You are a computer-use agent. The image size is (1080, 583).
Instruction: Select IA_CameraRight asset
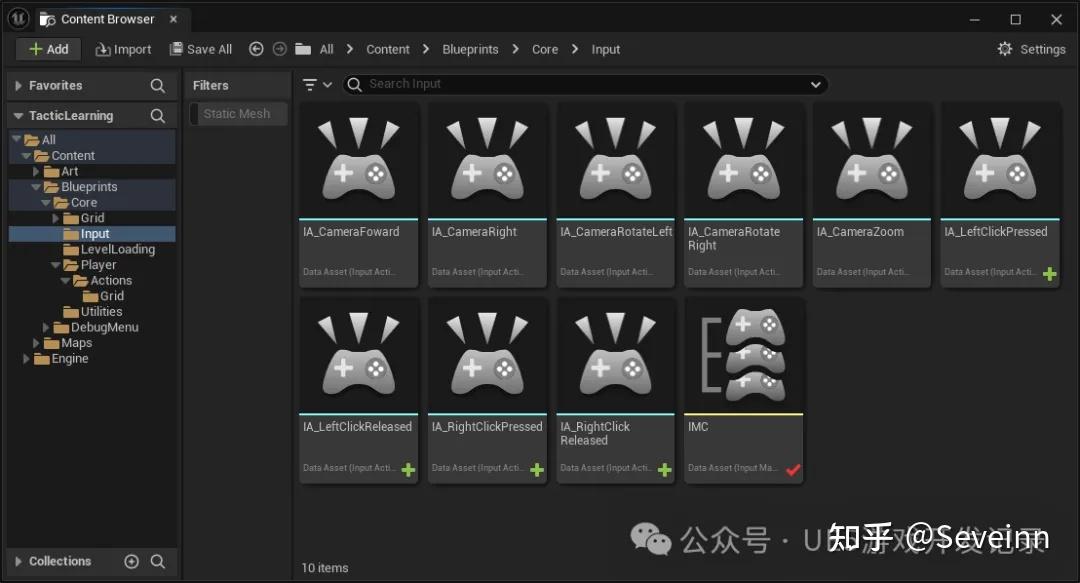tap(488, 195)
